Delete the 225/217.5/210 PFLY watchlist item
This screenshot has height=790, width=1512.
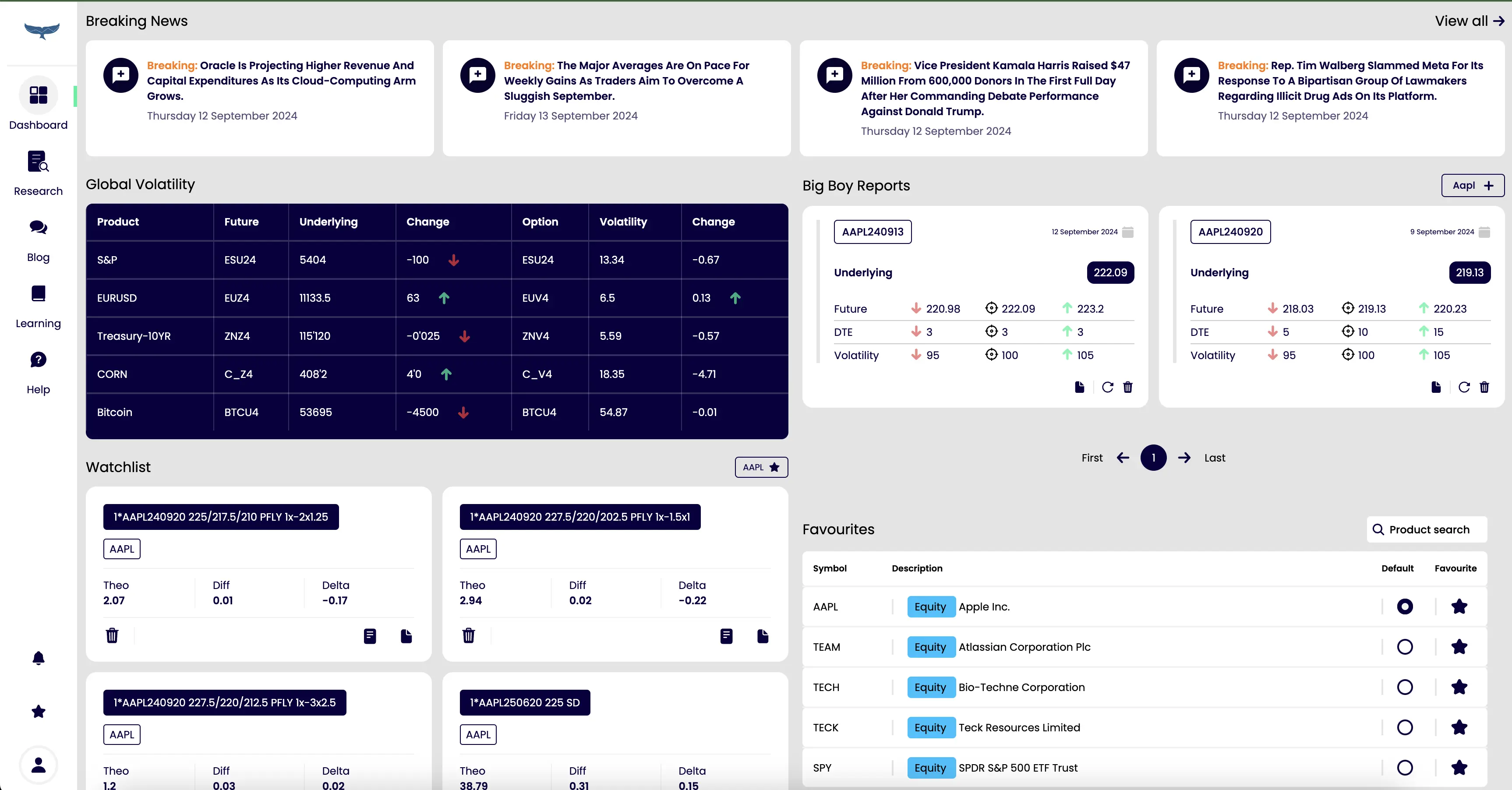[x=112, y=636]
